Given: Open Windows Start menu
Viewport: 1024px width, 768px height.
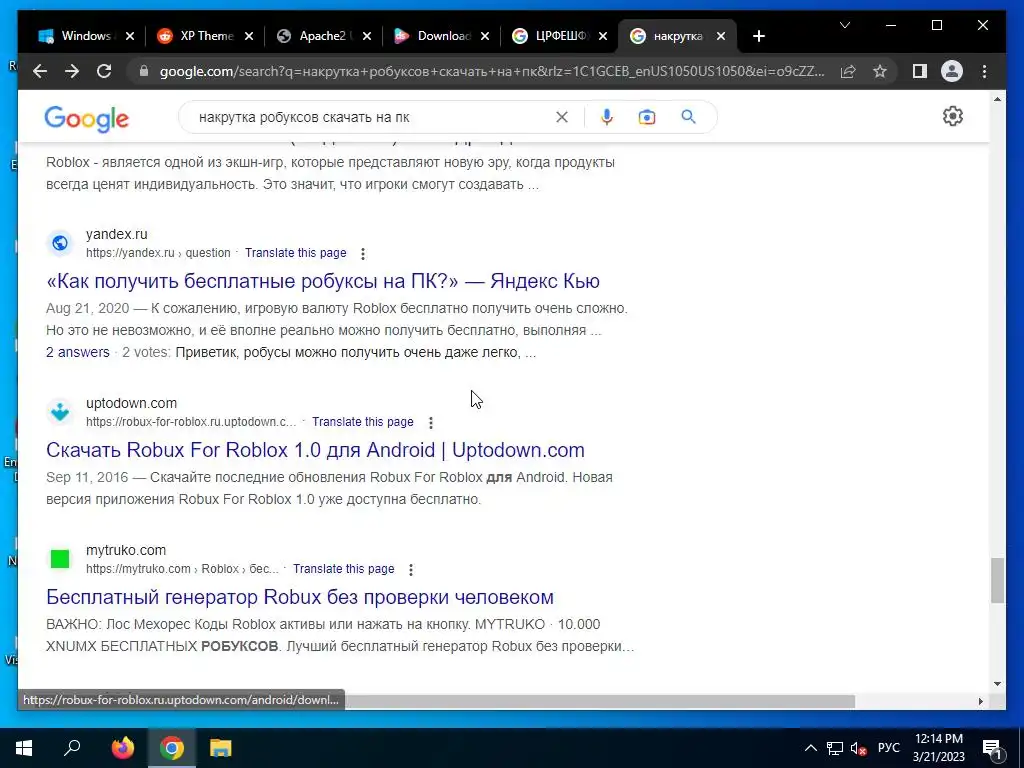Looking at the screenshot, I should coord(24,748).
